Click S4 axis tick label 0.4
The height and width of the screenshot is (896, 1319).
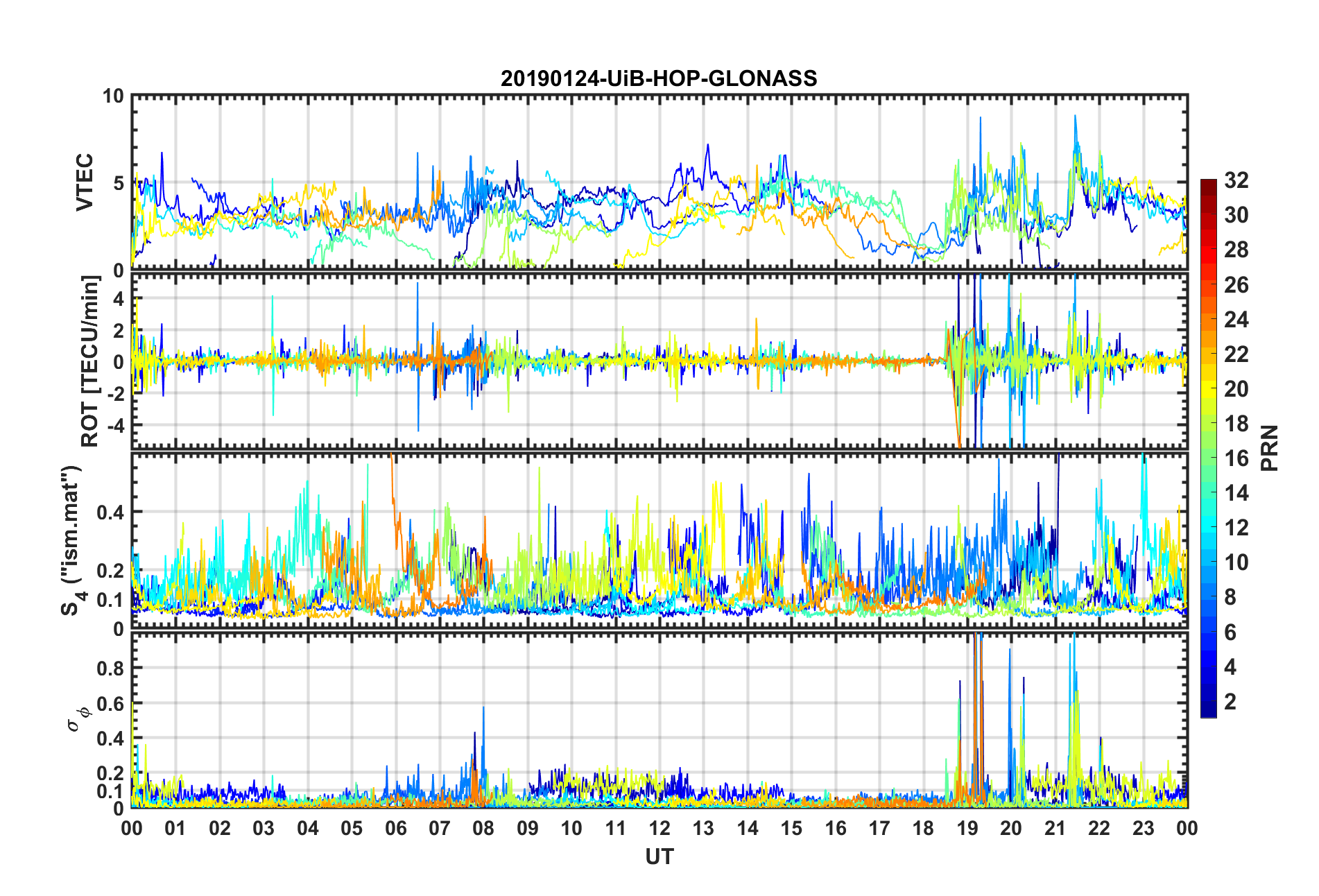click(111, 512)
